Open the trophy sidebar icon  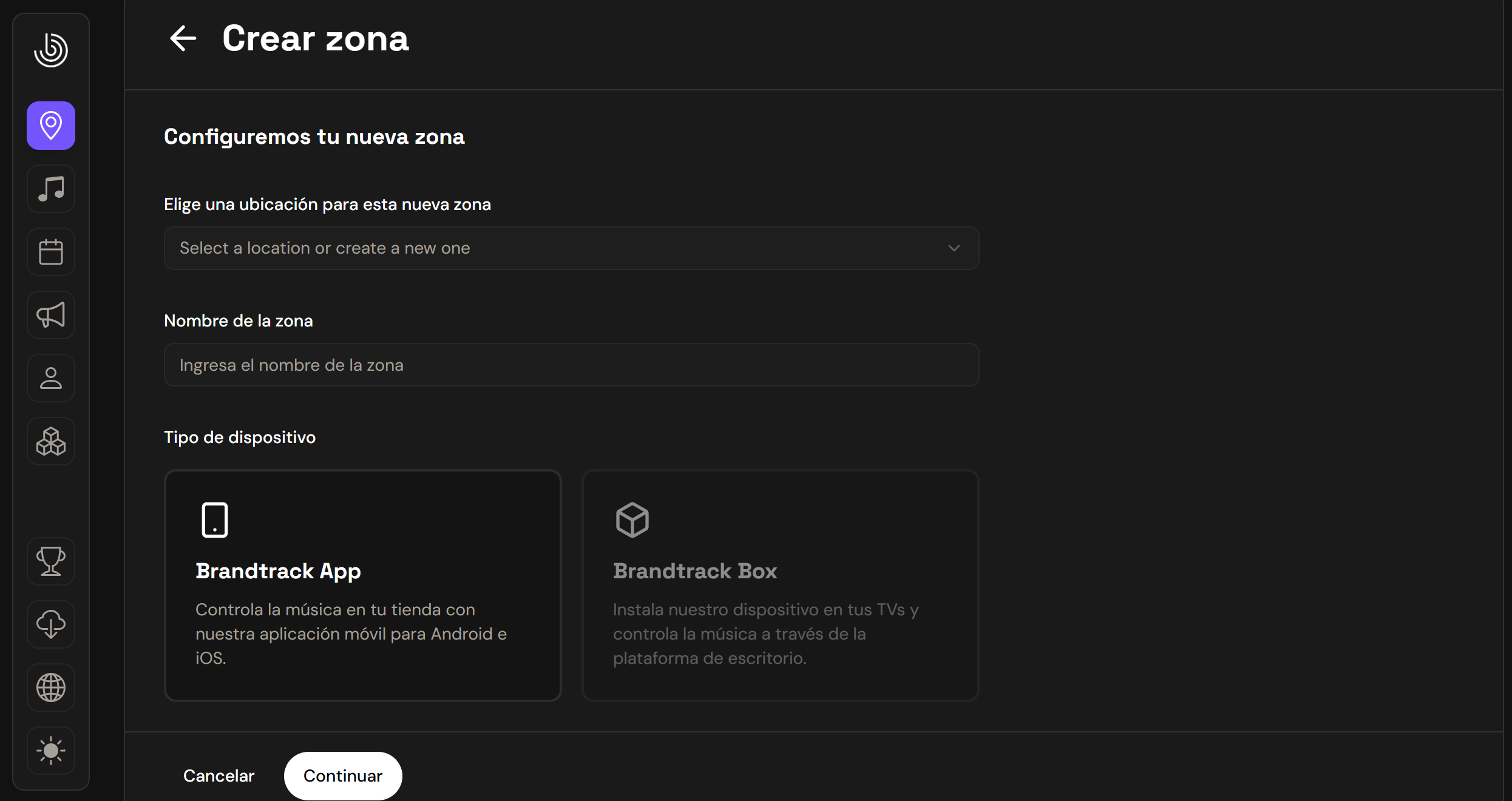[x=51, y=561]
